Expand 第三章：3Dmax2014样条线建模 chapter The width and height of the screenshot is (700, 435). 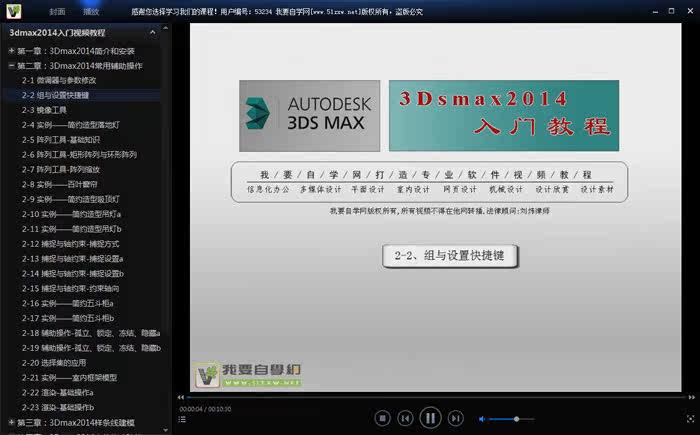12,422
